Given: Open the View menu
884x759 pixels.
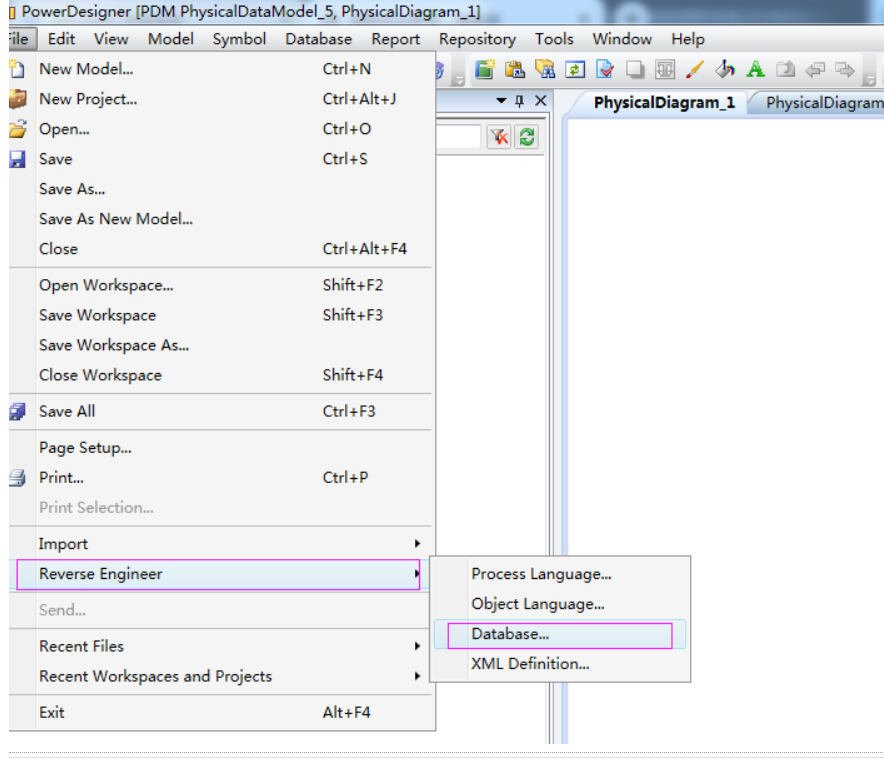Looking at the screenshot, I should (111, 39).
